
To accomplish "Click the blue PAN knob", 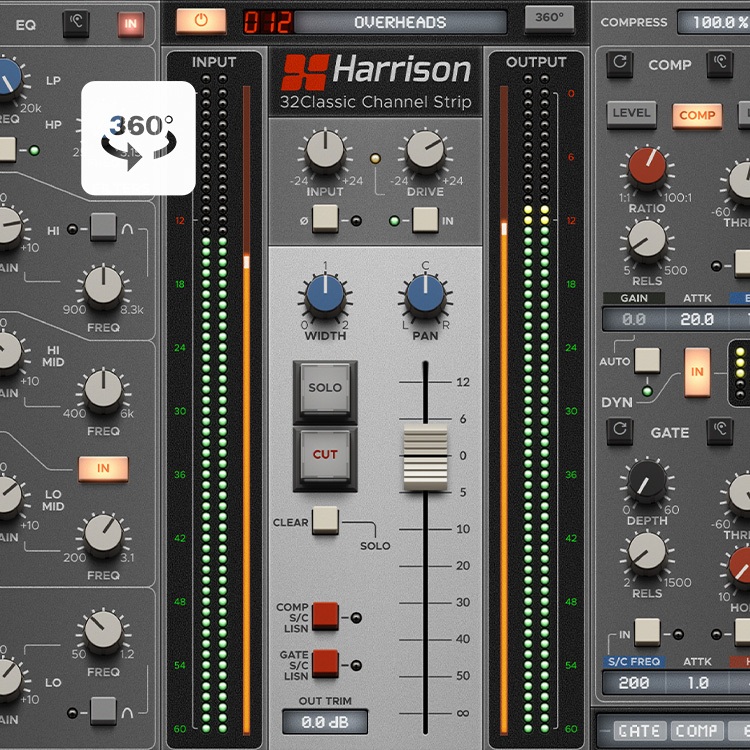I will pos(425,294).
